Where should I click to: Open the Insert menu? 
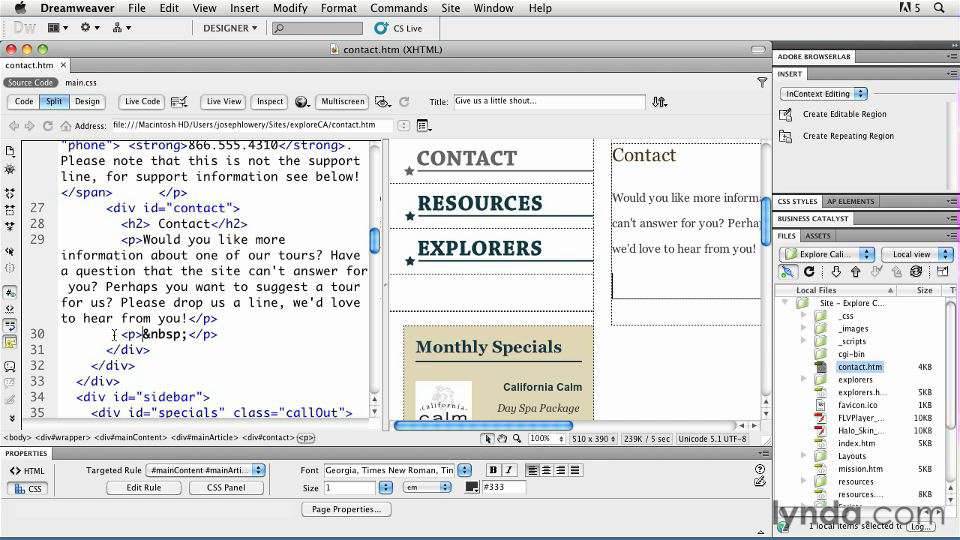point(244,8)
